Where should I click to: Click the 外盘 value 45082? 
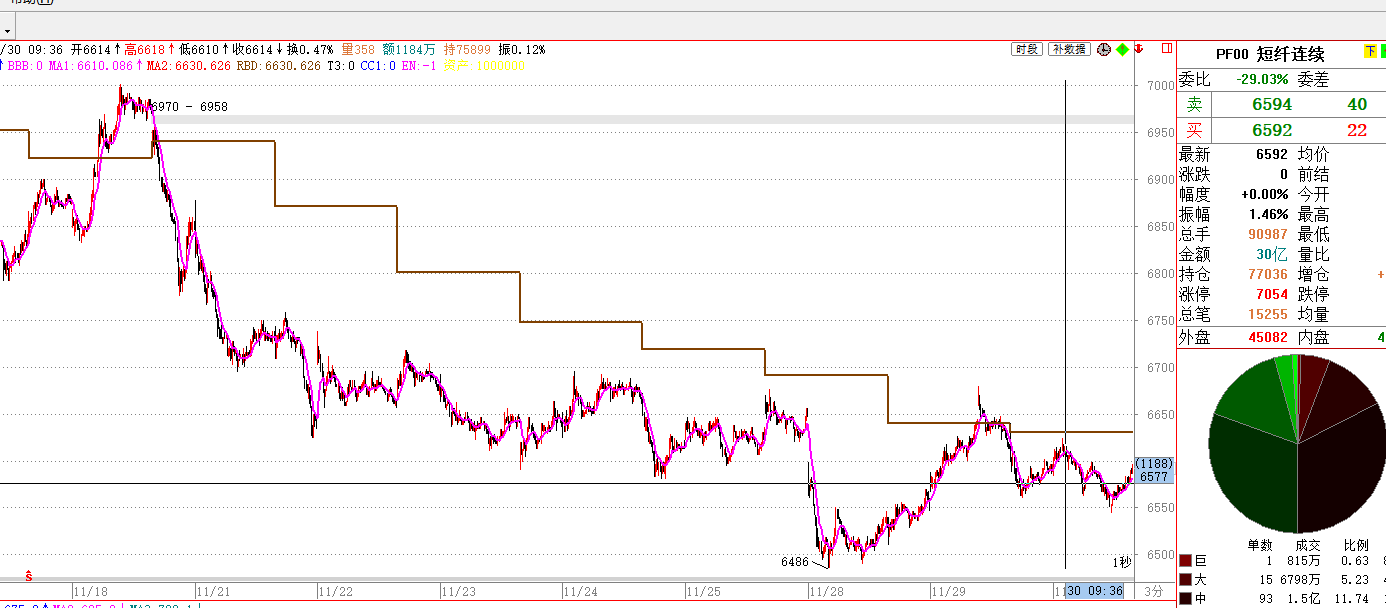pyautogui.click(x=1268, y=338)
